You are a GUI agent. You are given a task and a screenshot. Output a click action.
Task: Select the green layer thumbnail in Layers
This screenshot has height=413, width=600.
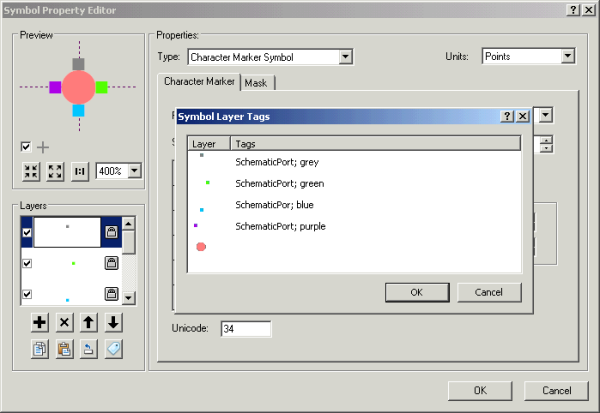[67, 263]
